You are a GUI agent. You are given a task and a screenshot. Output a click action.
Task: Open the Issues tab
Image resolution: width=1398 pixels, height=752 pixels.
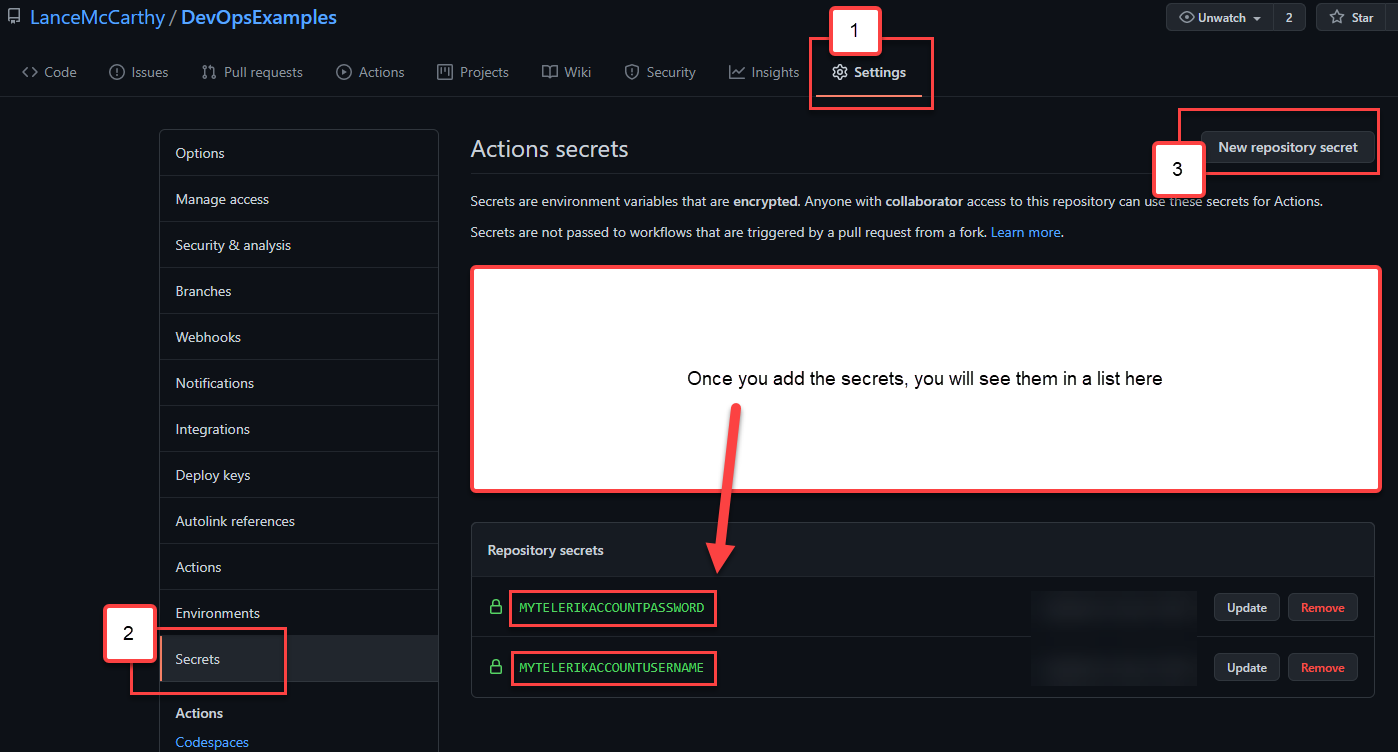139,72
